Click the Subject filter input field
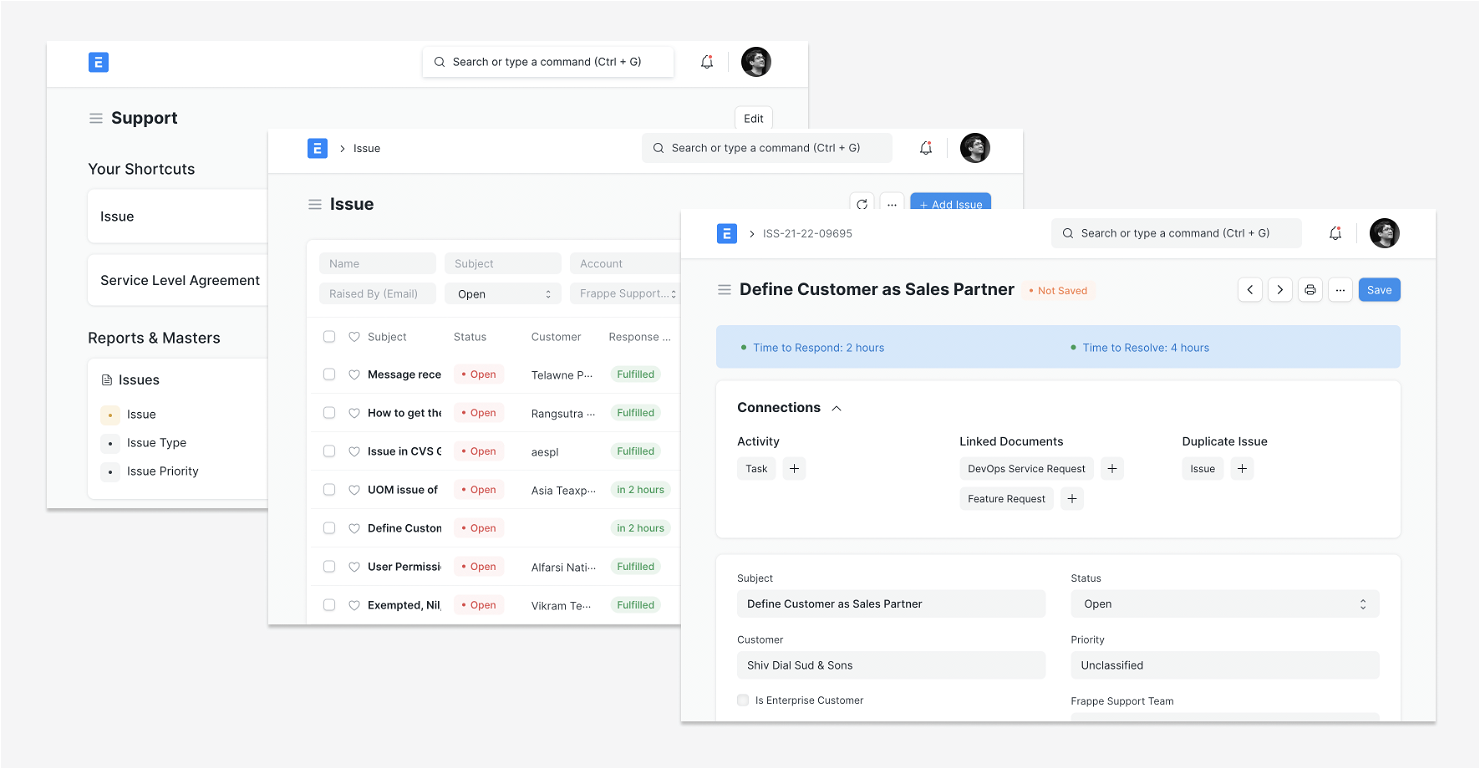The height and width of the screenshot is (769, 1480). point(503,262)
